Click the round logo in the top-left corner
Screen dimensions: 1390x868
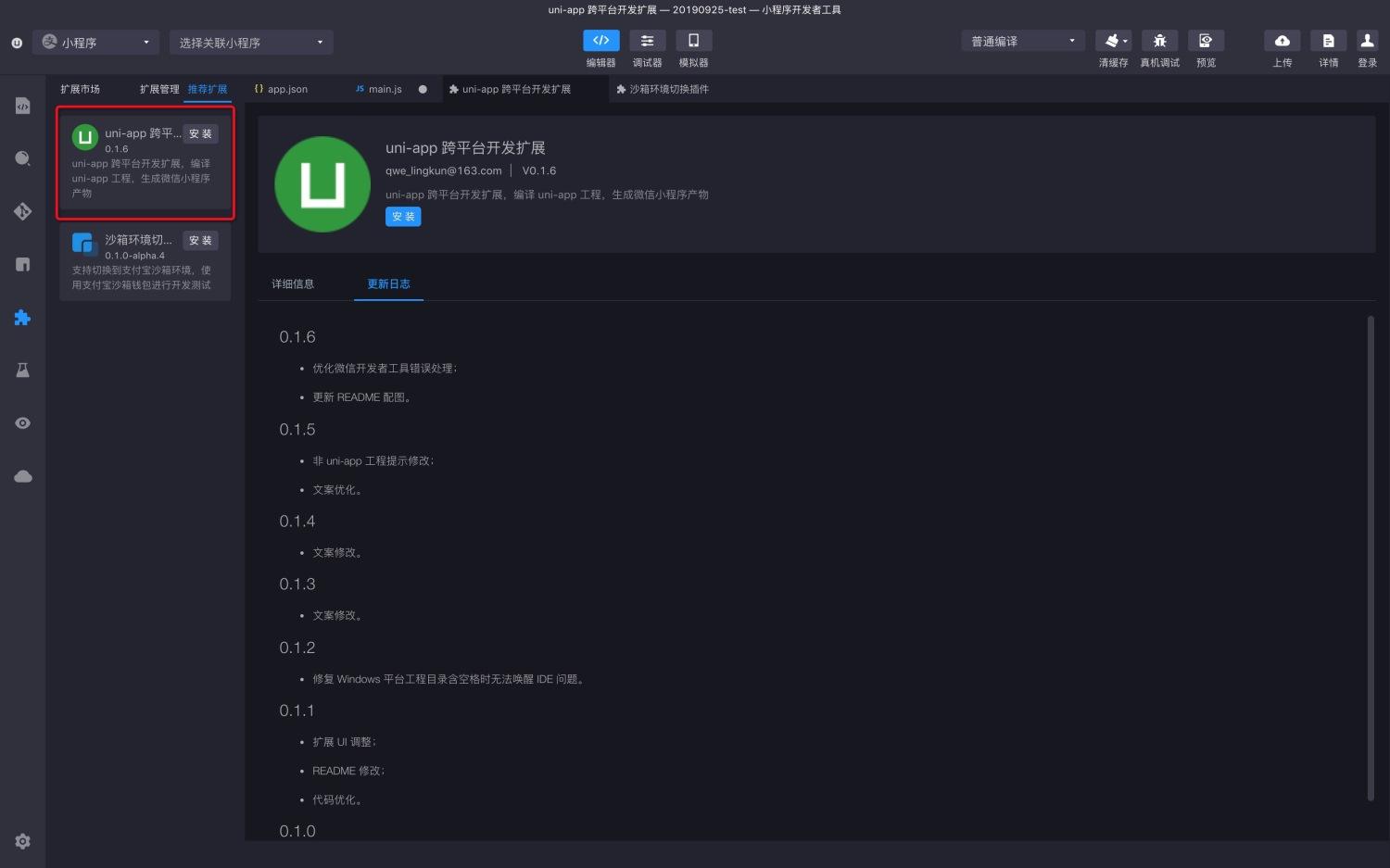(x=17, y=43)
